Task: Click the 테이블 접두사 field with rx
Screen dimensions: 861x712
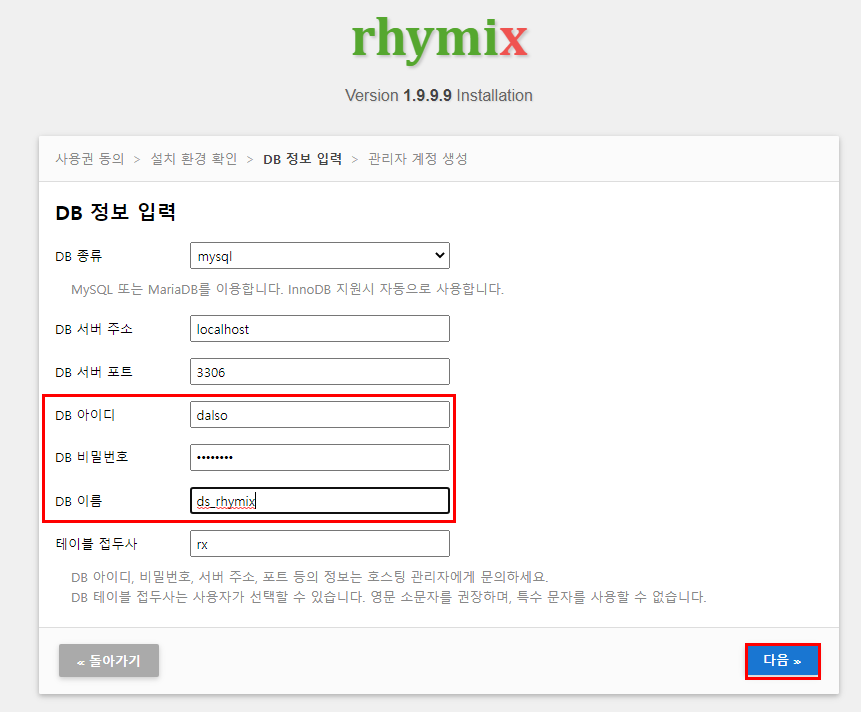Action: pos(320,543)
